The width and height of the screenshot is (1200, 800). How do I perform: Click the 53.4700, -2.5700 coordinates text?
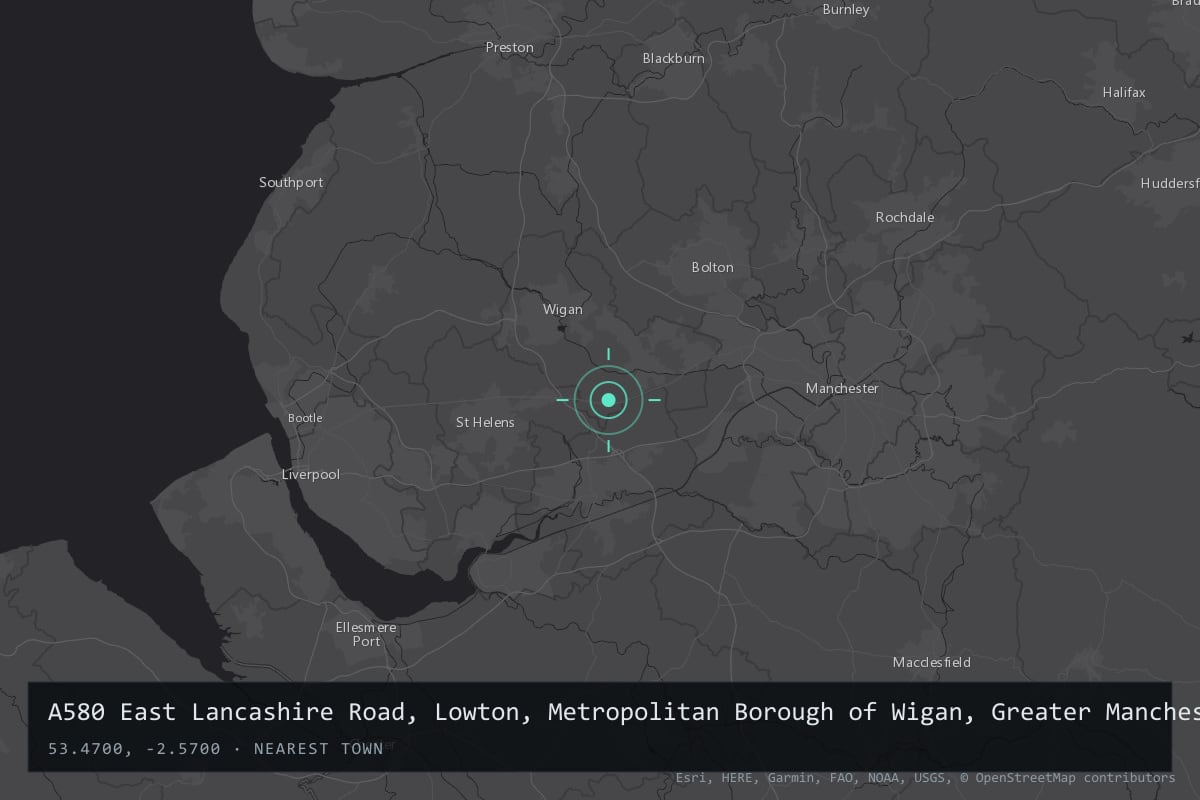click(134, 748)
